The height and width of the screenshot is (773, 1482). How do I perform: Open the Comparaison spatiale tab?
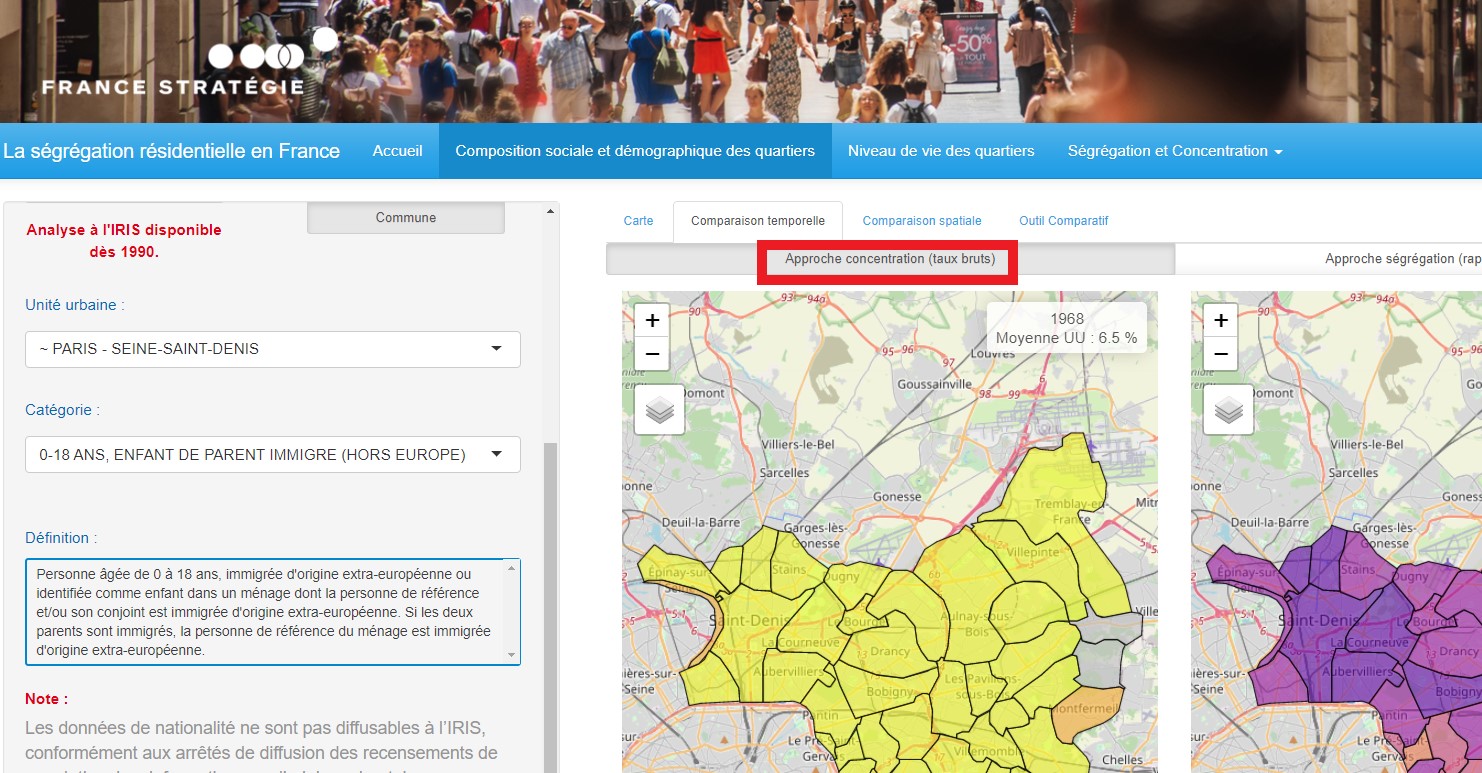click(921, 221)
